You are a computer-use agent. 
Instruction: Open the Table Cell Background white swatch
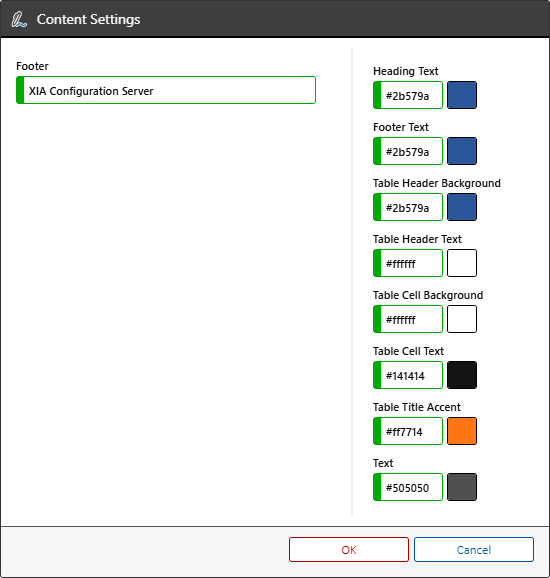coord(462,319)
